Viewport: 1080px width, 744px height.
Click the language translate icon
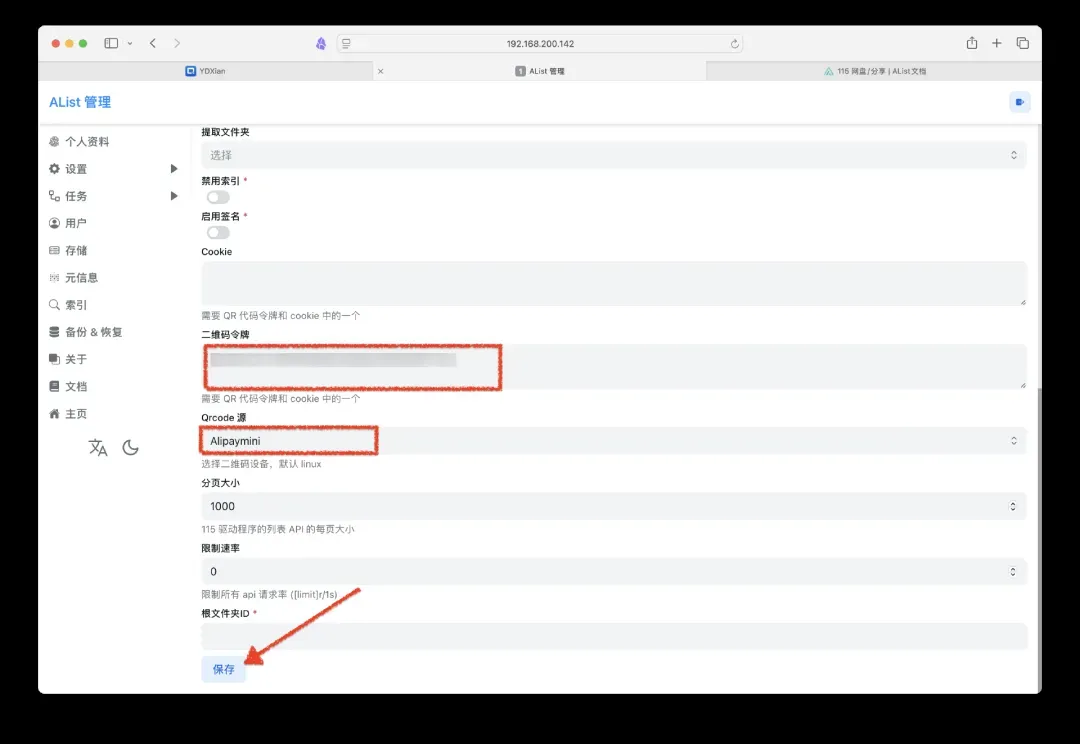(98, 448)
